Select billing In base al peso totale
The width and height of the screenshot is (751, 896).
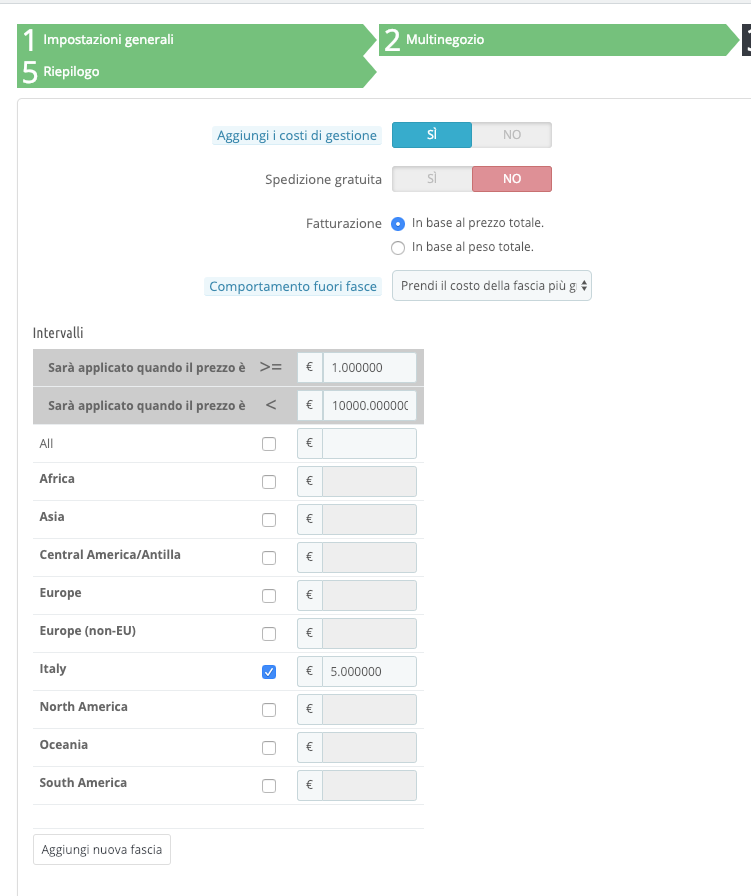point(398,247)
